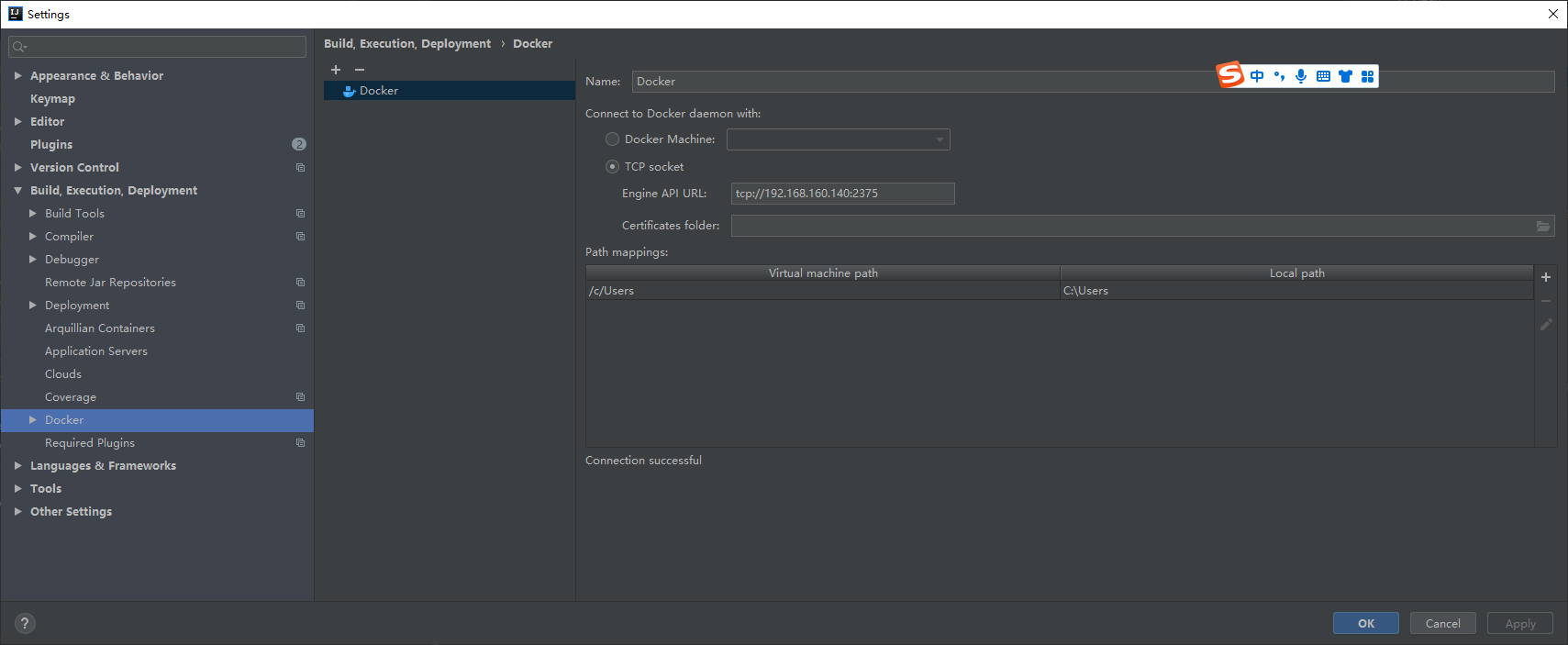Select Keymap in the settings tree
Viewport: 1568px width, 645px height.
[52, 99]
